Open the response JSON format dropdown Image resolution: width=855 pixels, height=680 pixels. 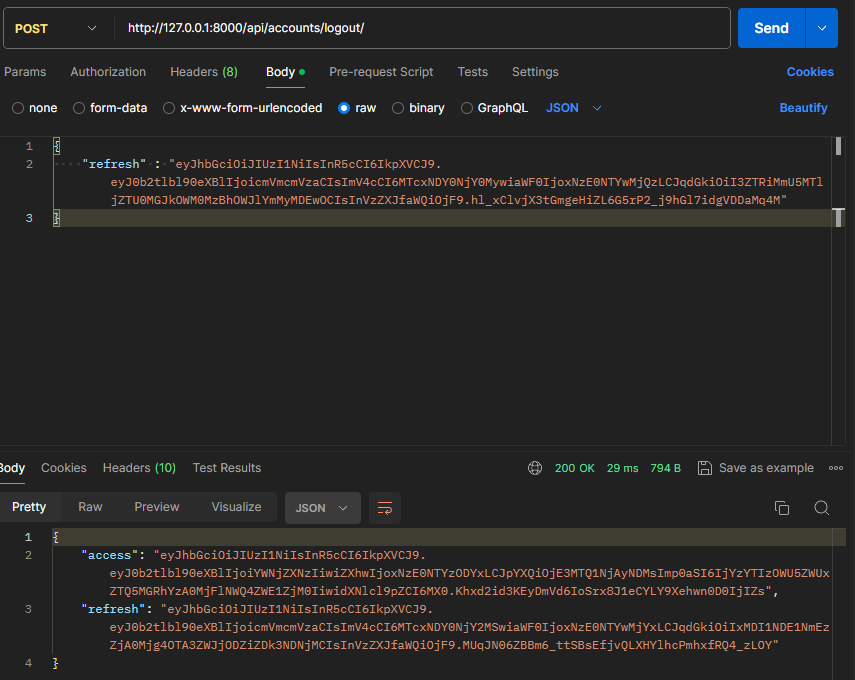pyautogui.click(x=323, y=508)
